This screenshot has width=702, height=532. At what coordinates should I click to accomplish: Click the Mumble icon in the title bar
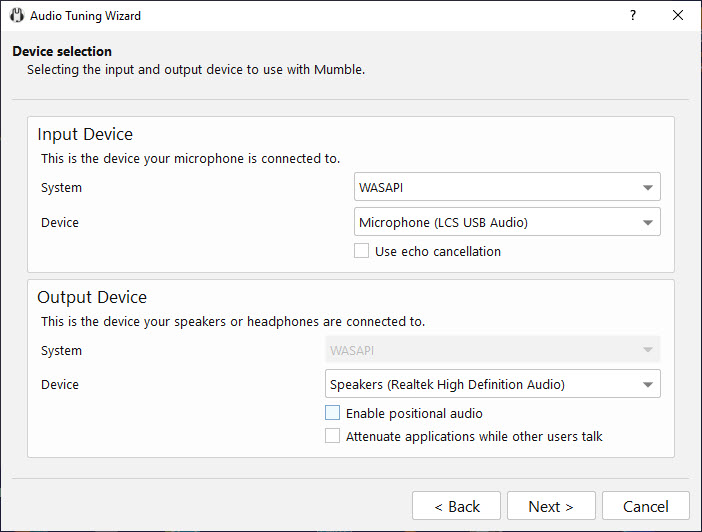pyautogui.click(x=17, y=15)
